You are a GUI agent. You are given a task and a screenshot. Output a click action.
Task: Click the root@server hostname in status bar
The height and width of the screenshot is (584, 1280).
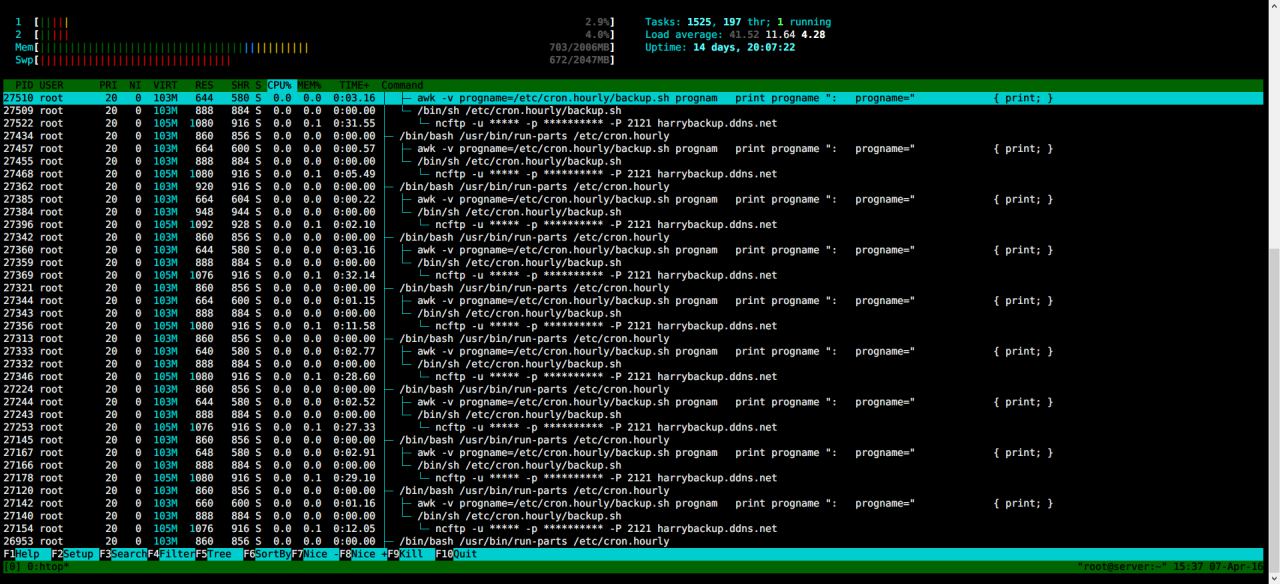pos(1121,567)
